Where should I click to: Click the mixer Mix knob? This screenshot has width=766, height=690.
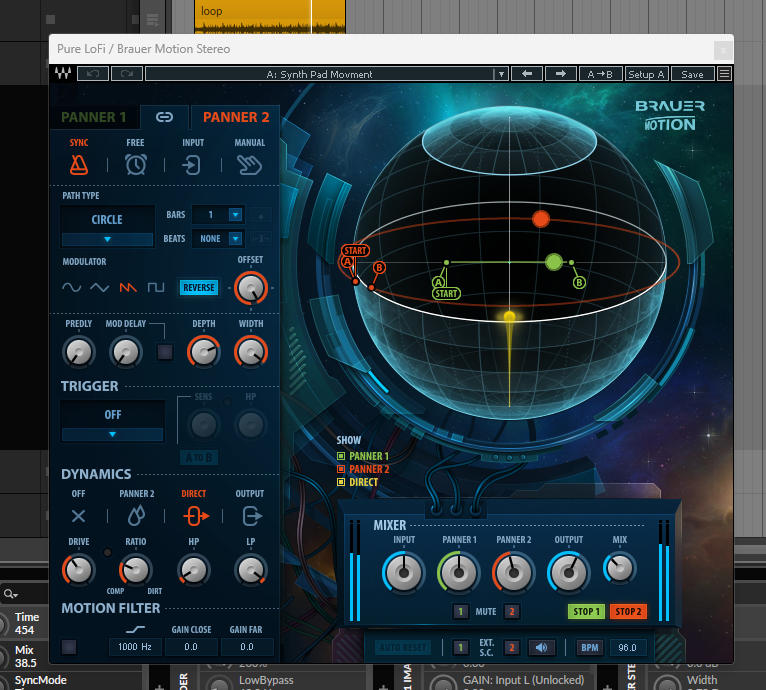coord(619,568)
